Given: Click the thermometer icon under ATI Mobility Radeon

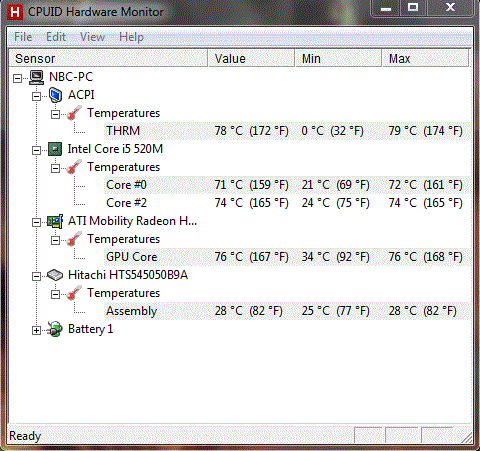Looking at the screenshot, I should tap(74, 239).
